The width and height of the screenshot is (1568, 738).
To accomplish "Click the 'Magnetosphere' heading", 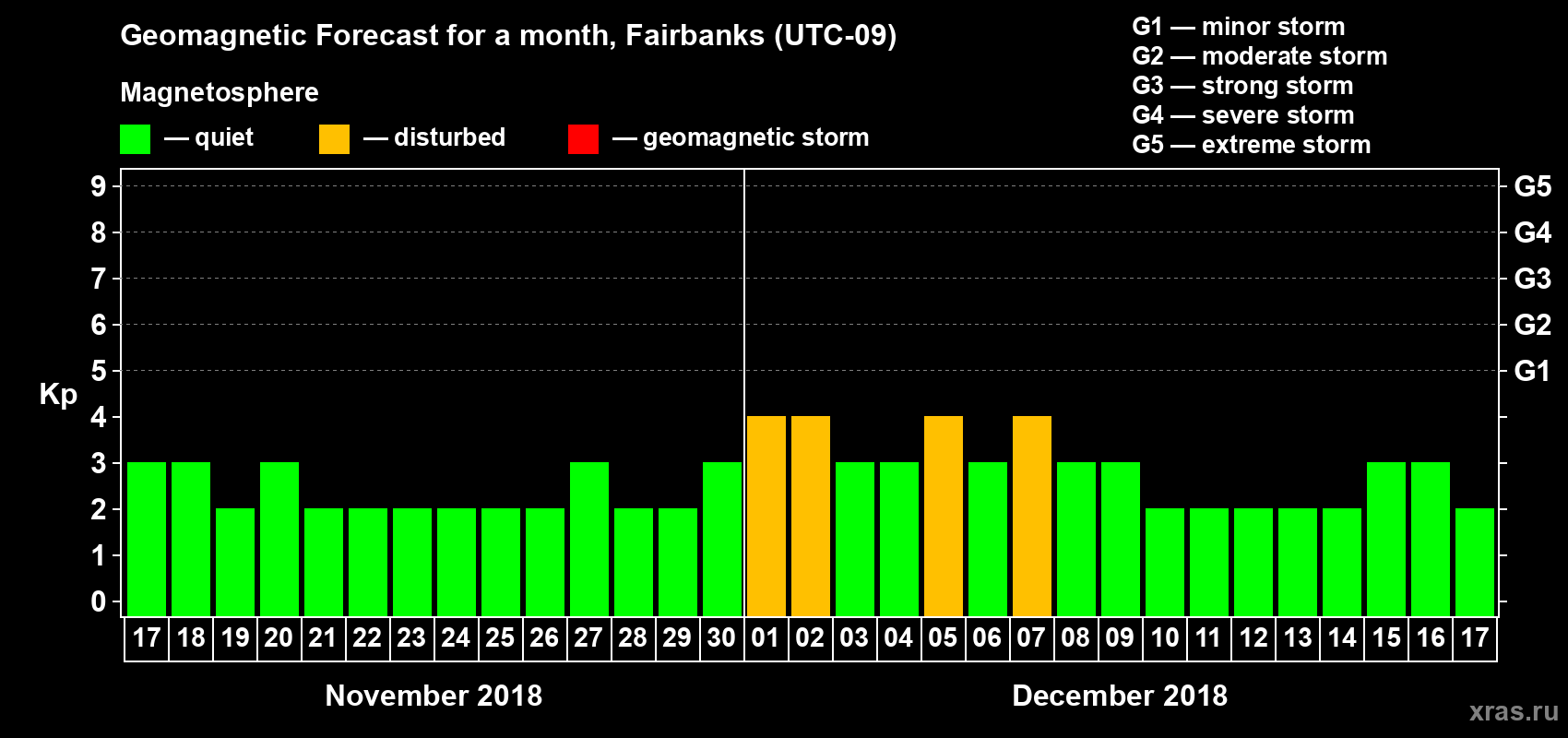I will 220,92.
